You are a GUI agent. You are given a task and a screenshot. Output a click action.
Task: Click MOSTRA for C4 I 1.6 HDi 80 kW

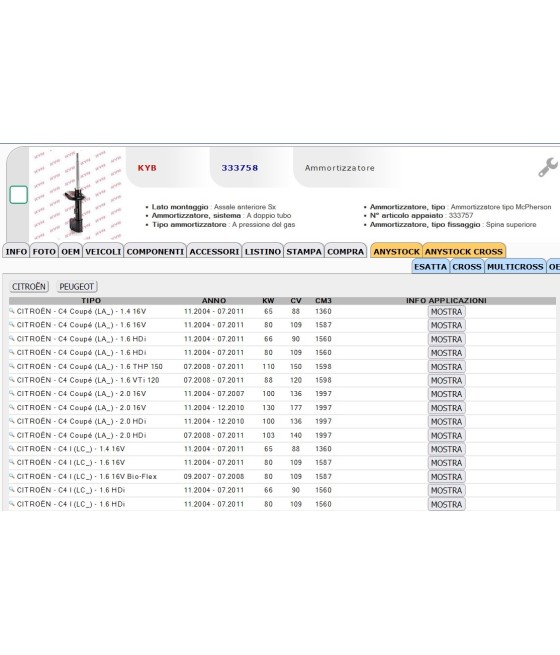click(446, 504)
